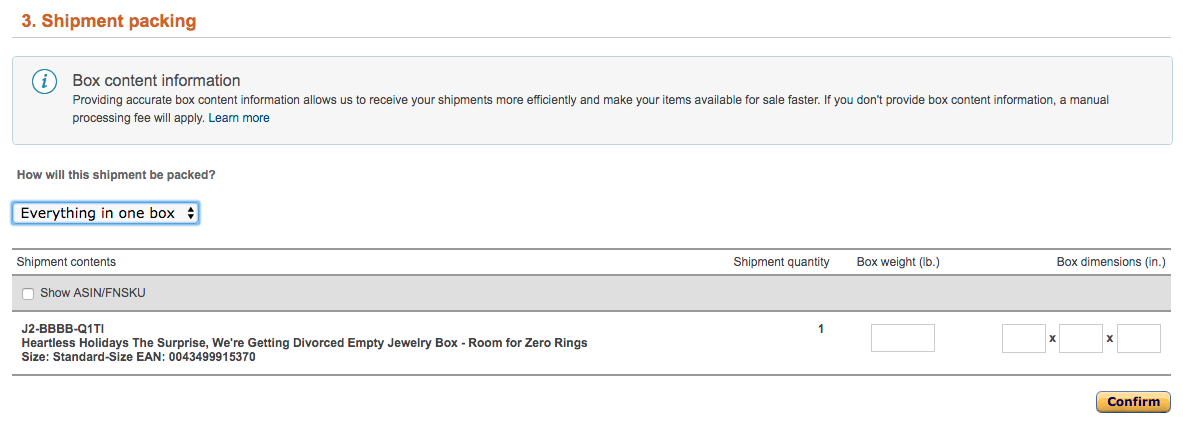Open the Learn more link
This screenshot has width=1183, height=431.
click(238, 118)
